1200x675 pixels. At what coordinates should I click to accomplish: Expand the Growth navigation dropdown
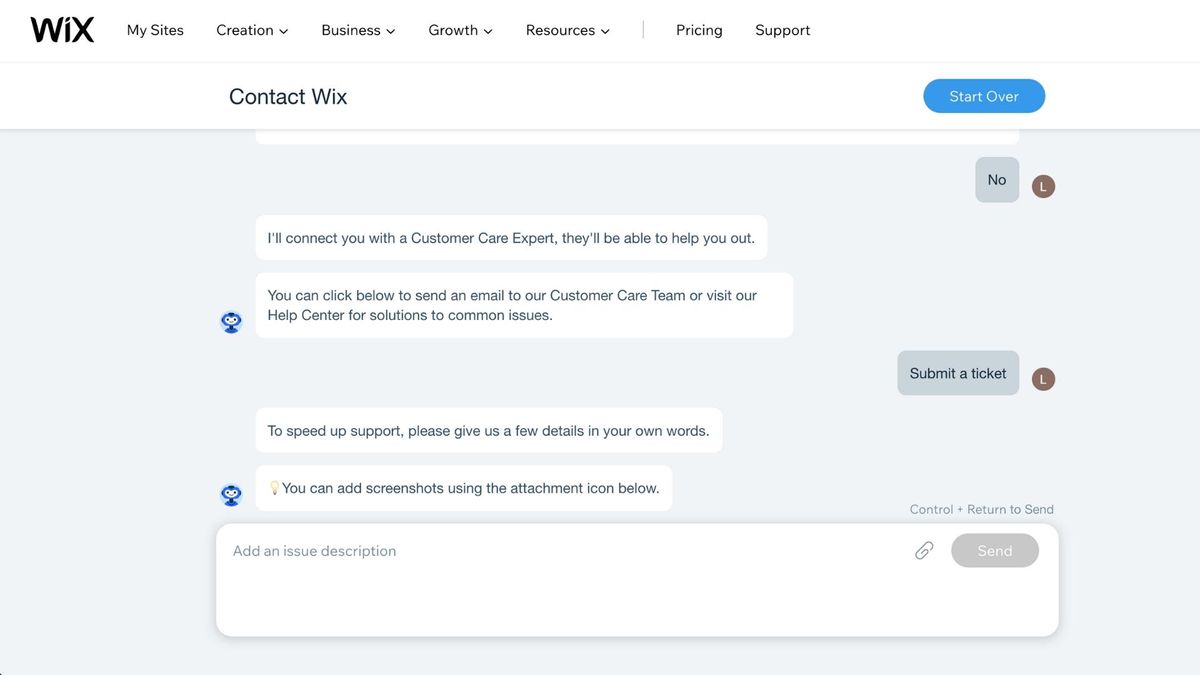[459, 30]
